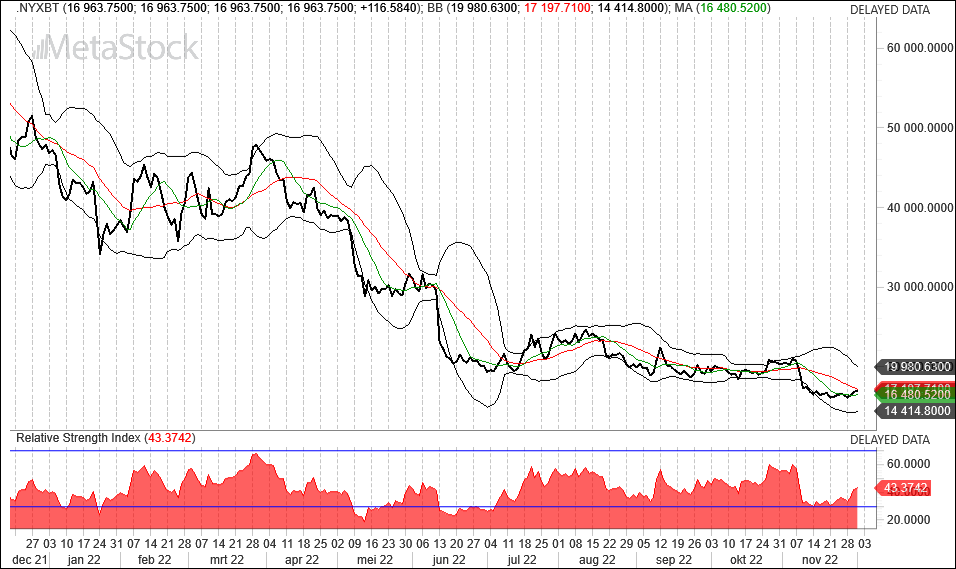Click the 'aug 22' month on time axis

click(596, 561)
